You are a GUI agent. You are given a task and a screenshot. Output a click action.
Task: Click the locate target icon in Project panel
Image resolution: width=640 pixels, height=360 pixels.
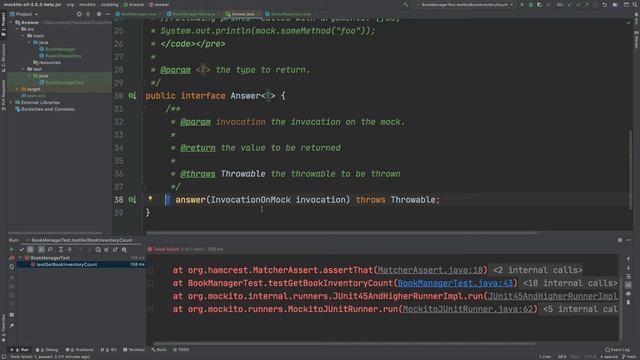click(79, 14)
